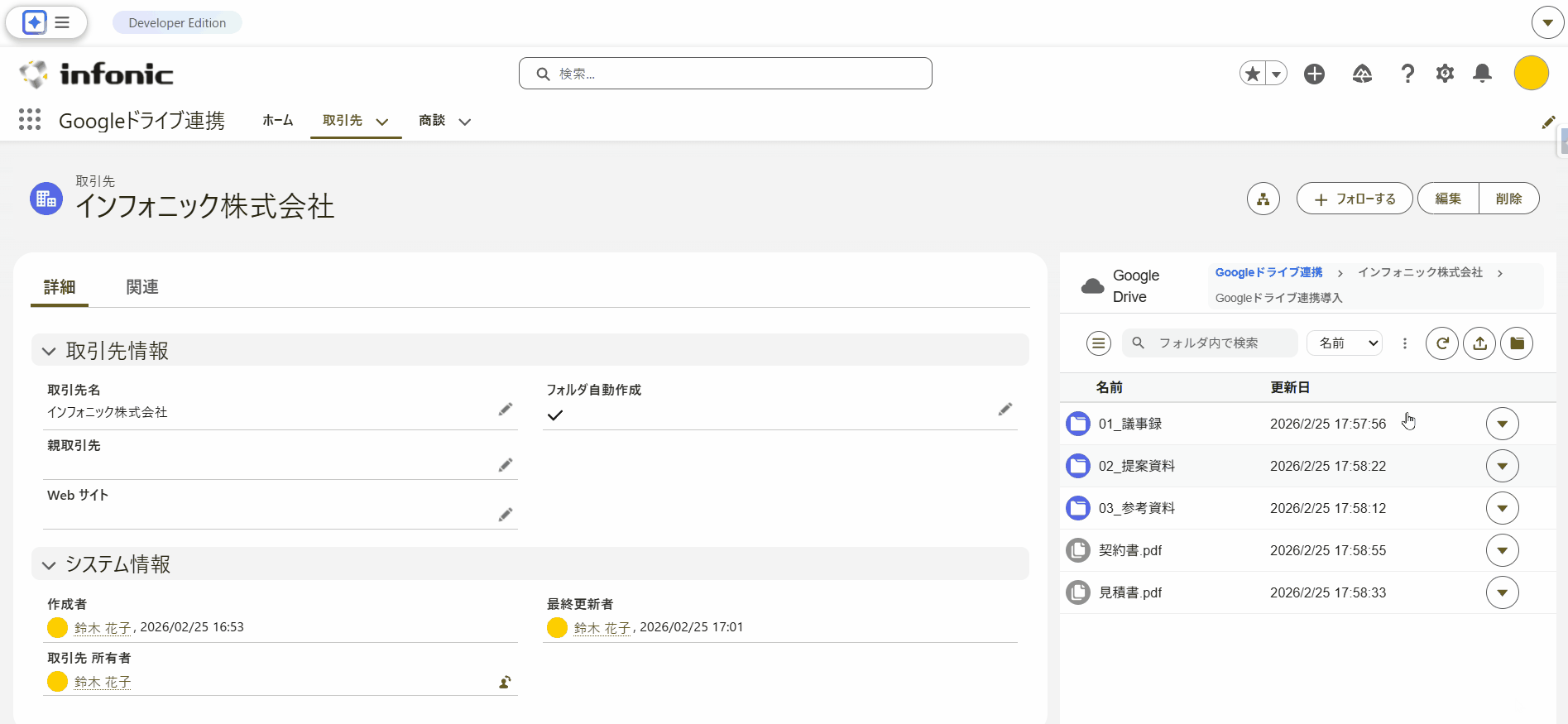This screenshot has width=1568, height=724.
Task: Click the Googleドライブ連携 breadcrumb link
Action: tap(1268, 272)
